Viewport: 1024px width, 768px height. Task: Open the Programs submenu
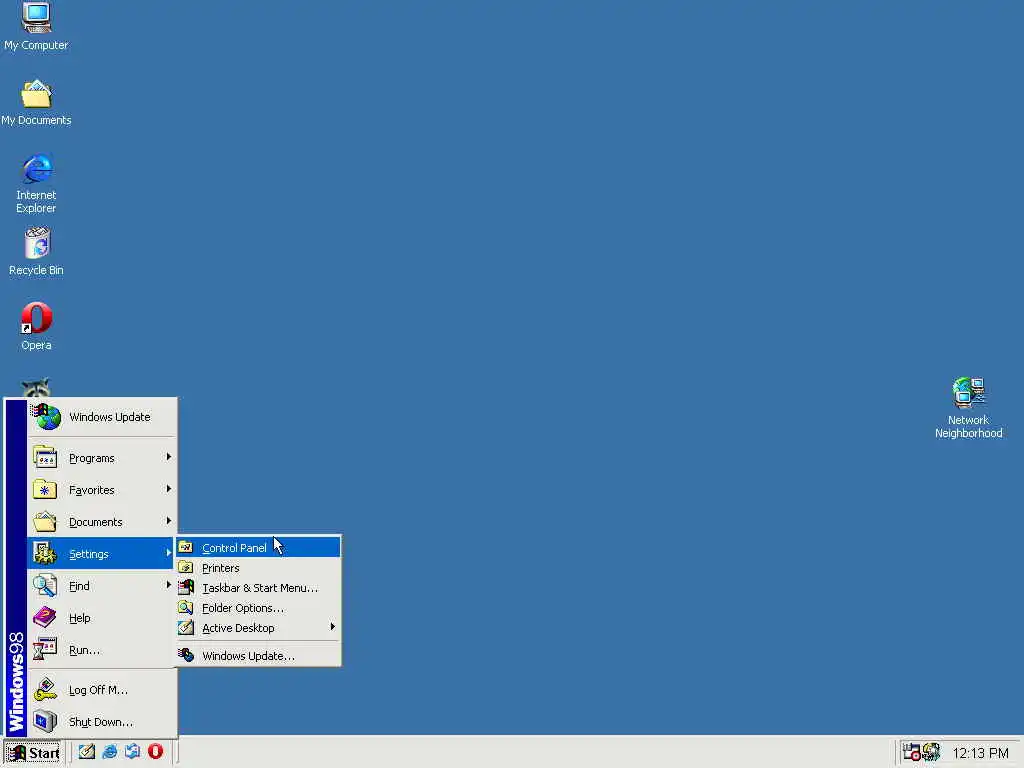point(102,458)
